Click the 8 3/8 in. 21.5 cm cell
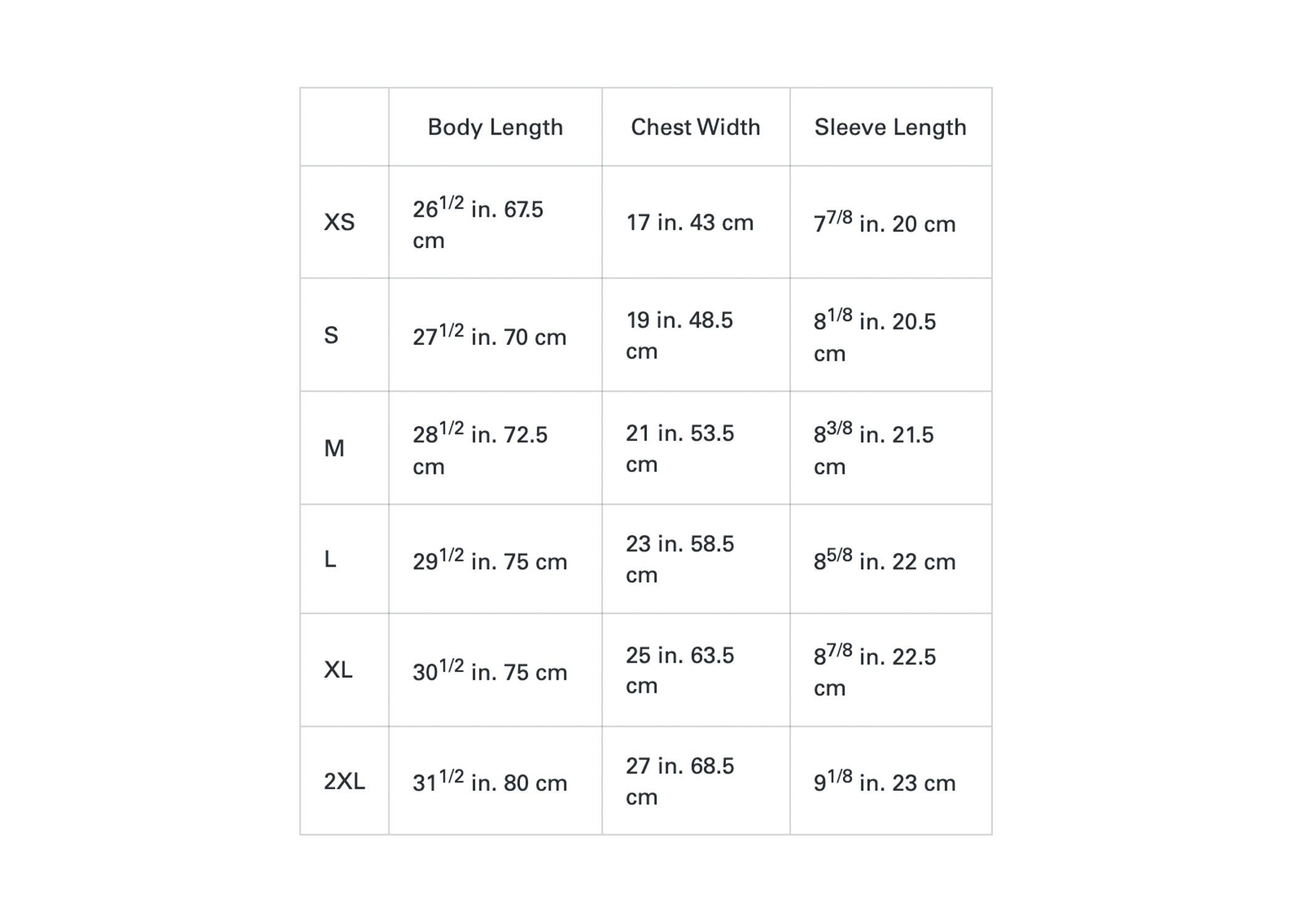Image resolution: width=1294 pixels, height=924 pixels. coord(890,448)
